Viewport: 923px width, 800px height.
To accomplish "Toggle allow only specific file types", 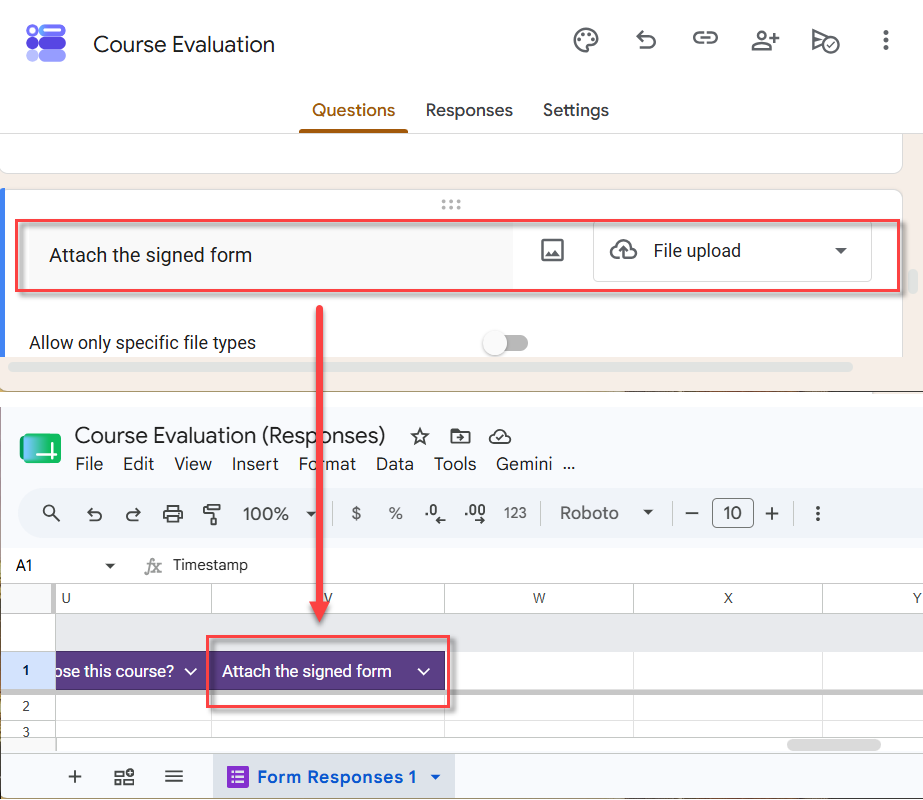I will pyautogui.click(x=505, y=343).
